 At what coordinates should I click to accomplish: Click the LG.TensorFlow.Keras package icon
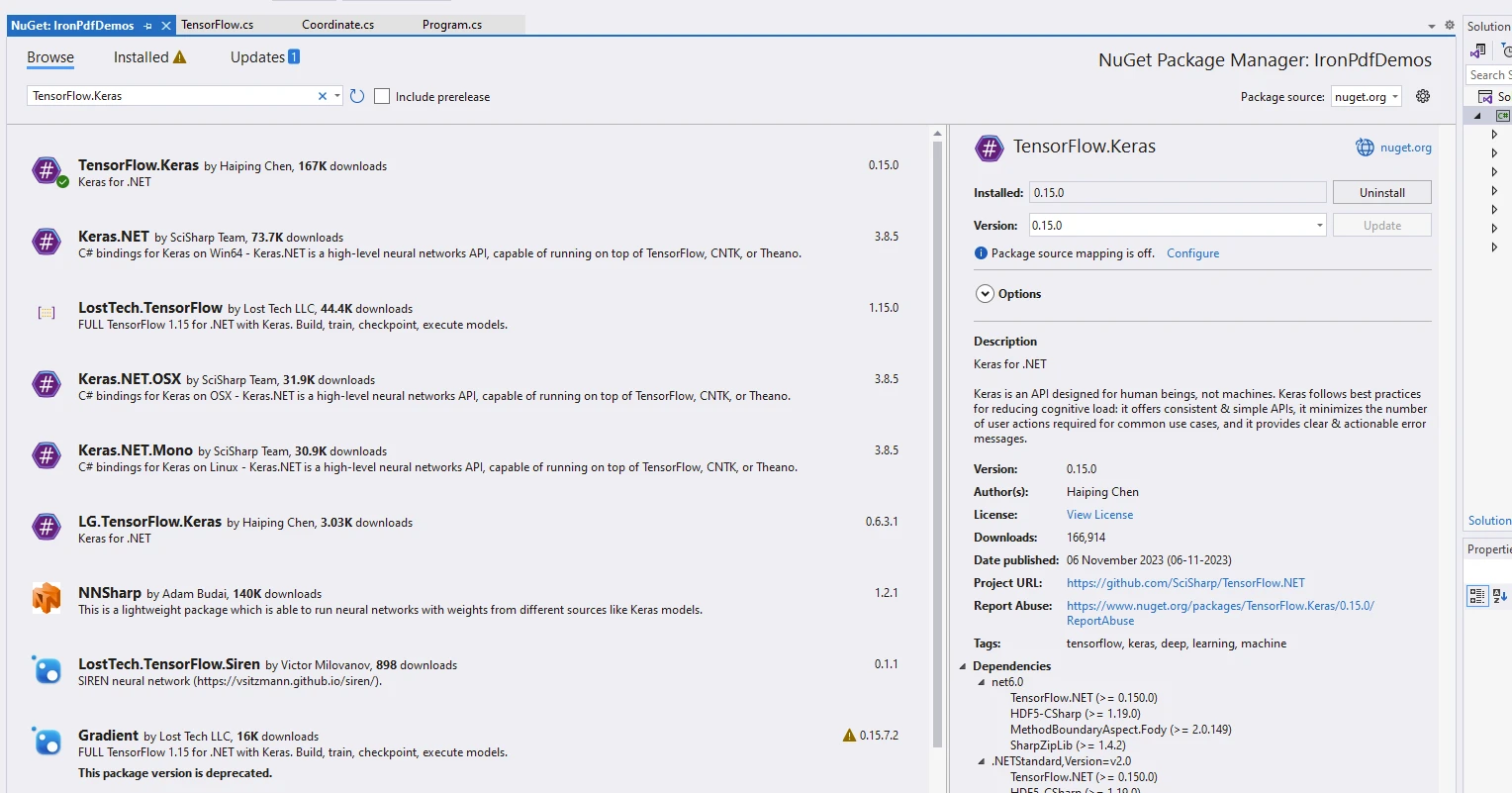pyautogui.click(x=47, y=527)
